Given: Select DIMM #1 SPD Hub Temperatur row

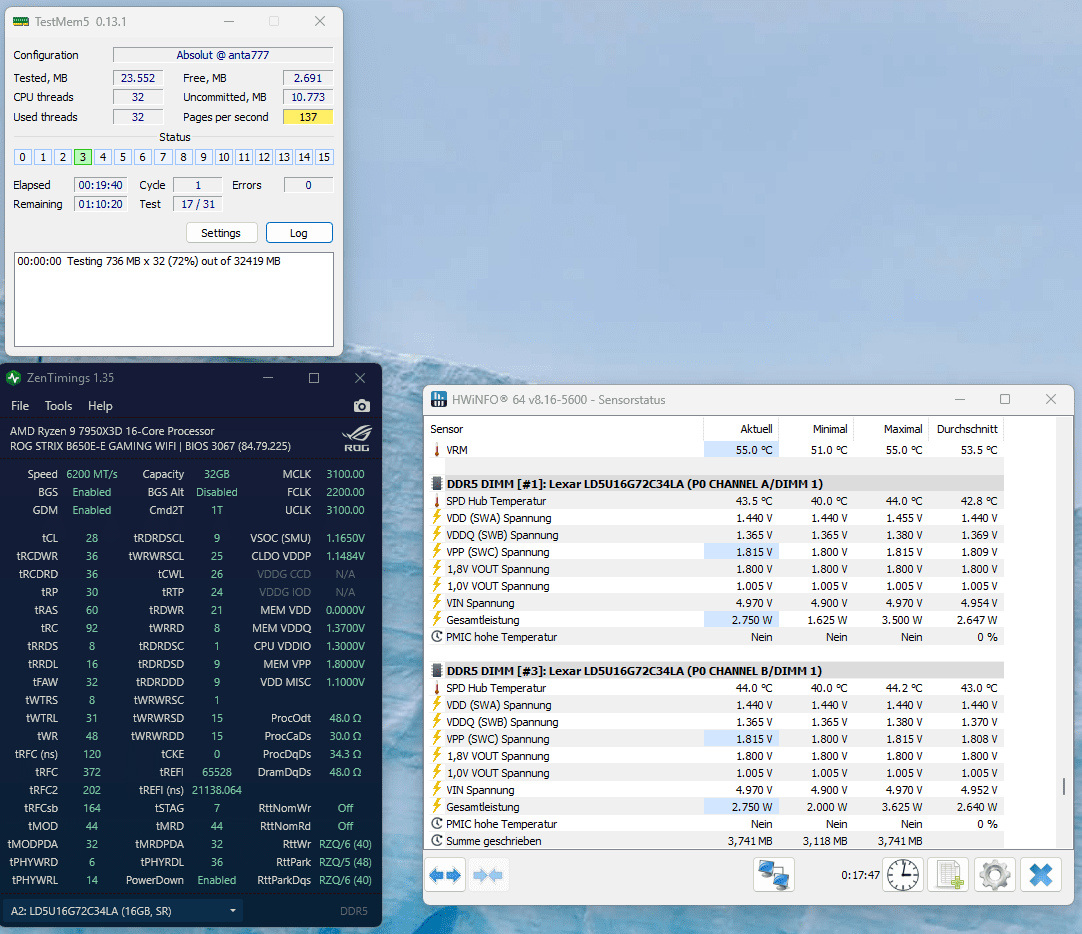Looking at the screenshot, I should click(716, 501).
